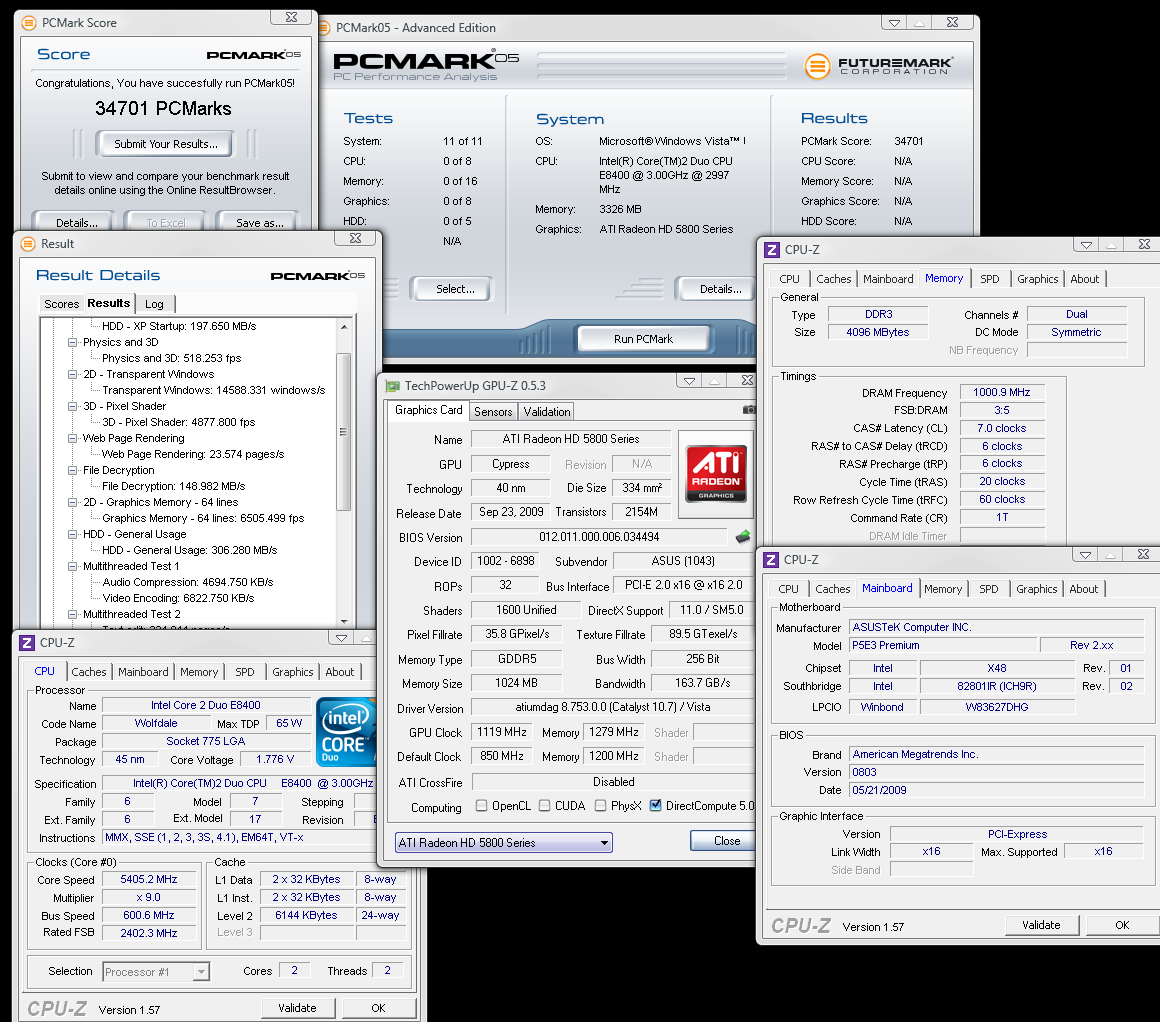Switch to the Scores tab in Result Details
Viewport: 1160px width, 1022px height.
coord(61,304)
